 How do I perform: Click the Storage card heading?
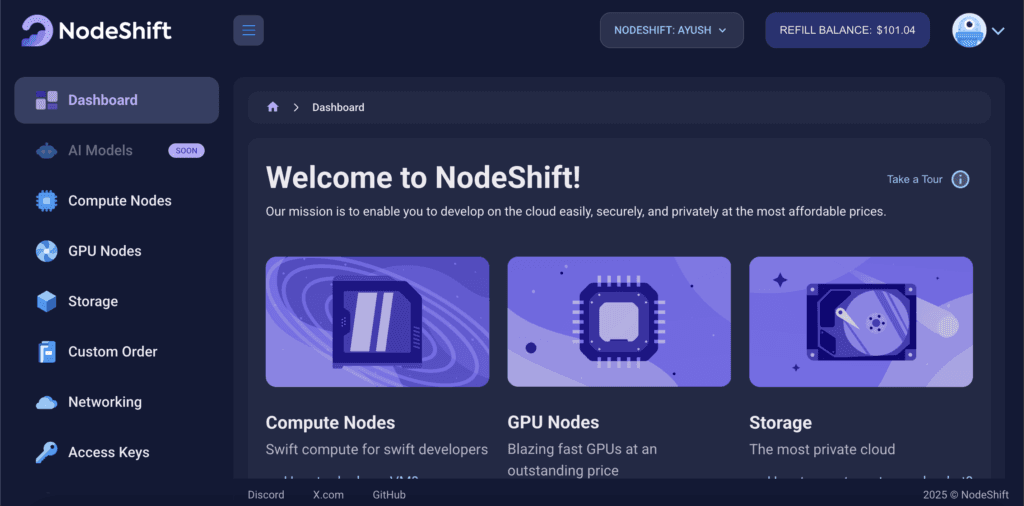point(780,422)
